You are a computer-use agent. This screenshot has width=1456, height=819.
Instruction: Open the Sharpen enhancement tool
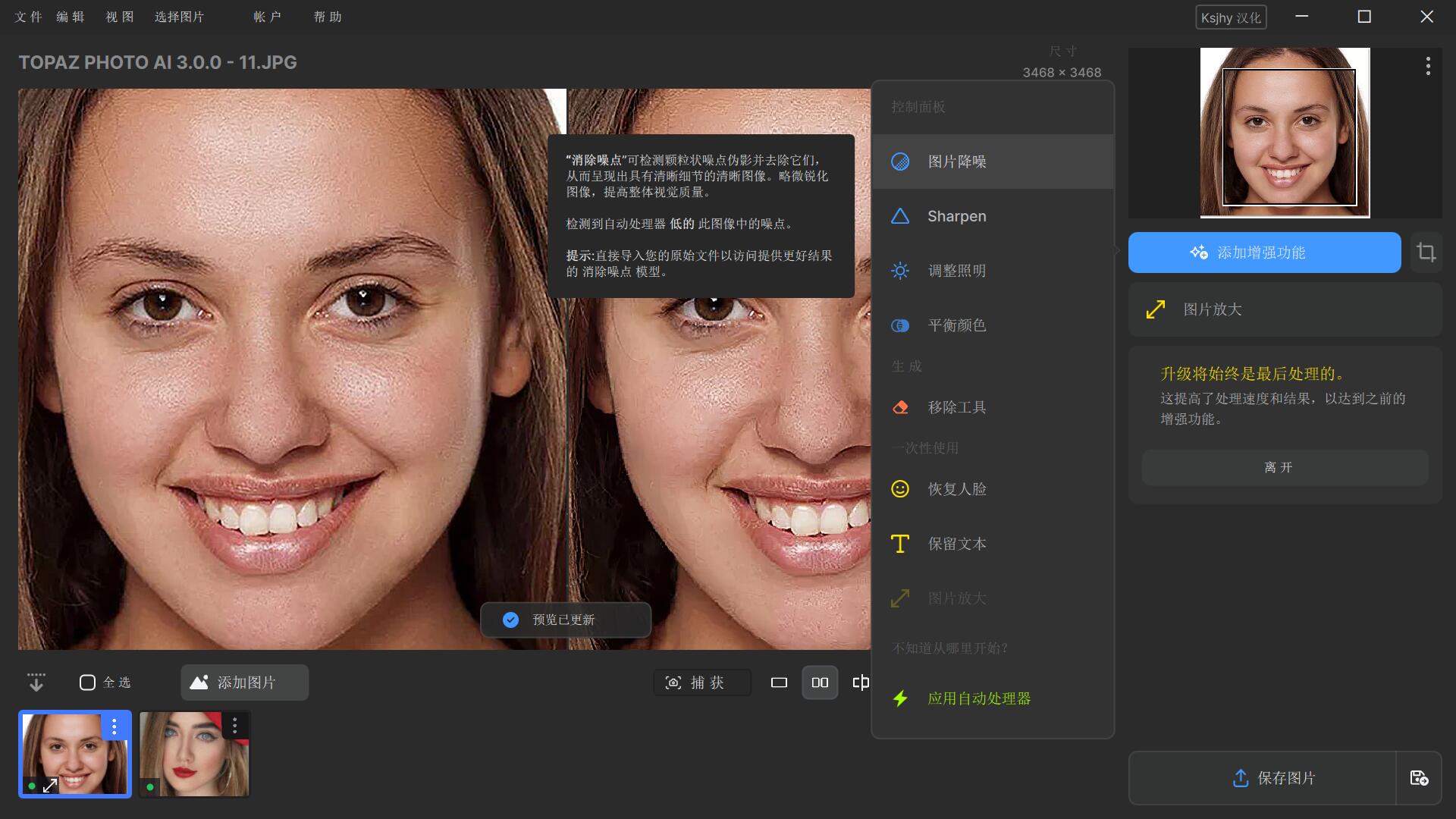click(955, 216)
